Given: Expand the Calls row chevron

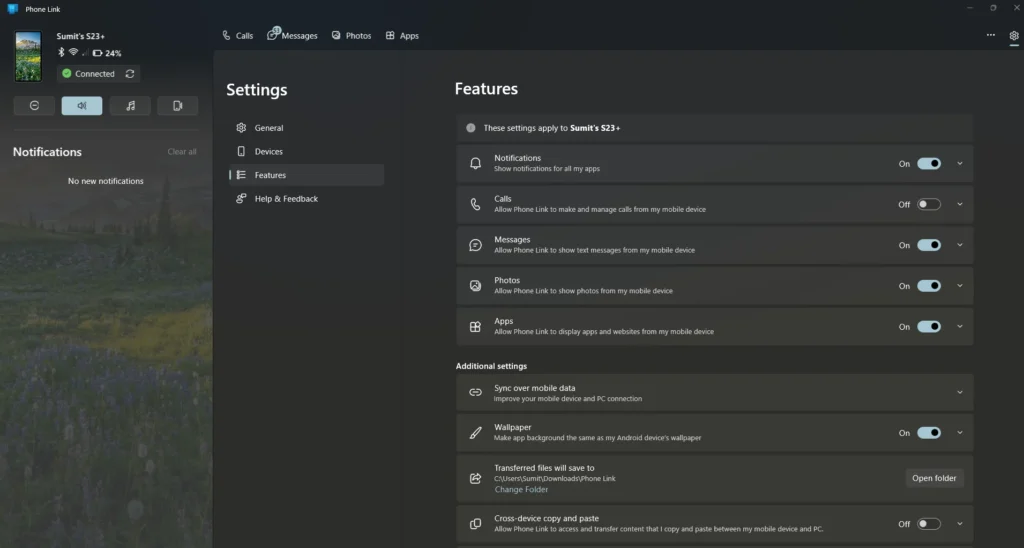Looking at the screenshot, I should click(959, 204).
